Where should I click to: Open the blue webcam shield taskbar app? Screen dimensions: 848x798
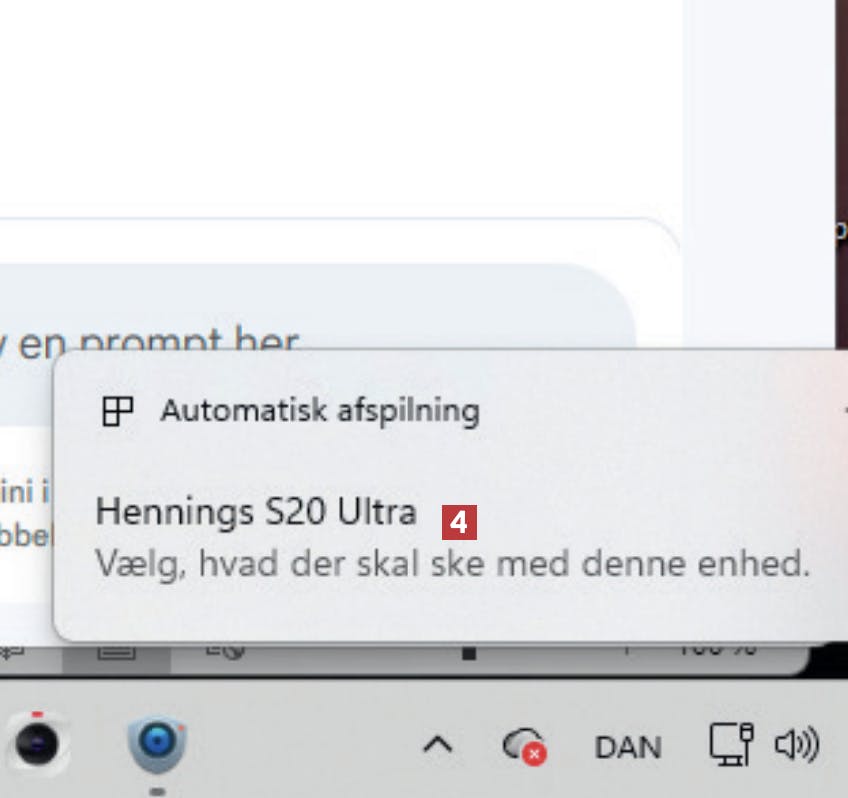(157, 743)
